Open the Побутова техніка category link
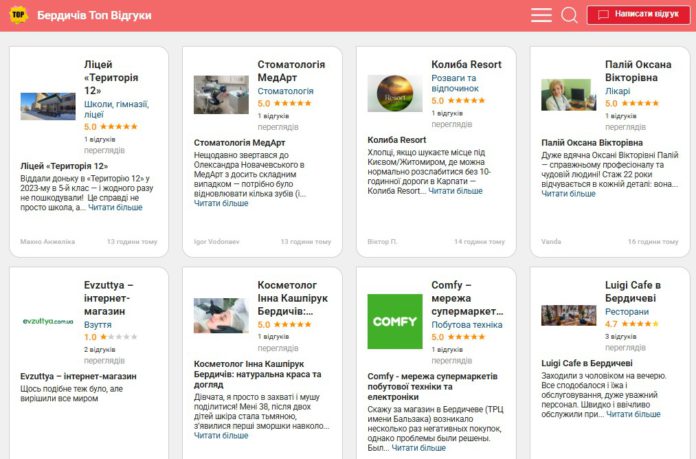 pyautogui.click(x=467, y=324)
